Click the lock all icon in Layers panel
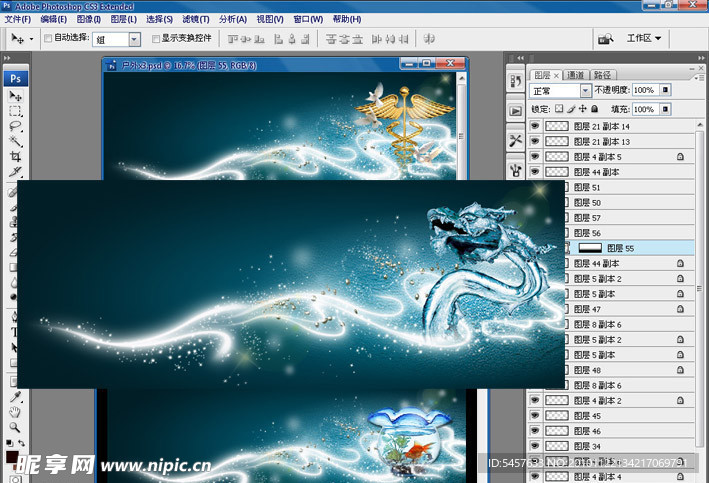Image resolution: width=709 pixels, height=483 pixels. 595,108
